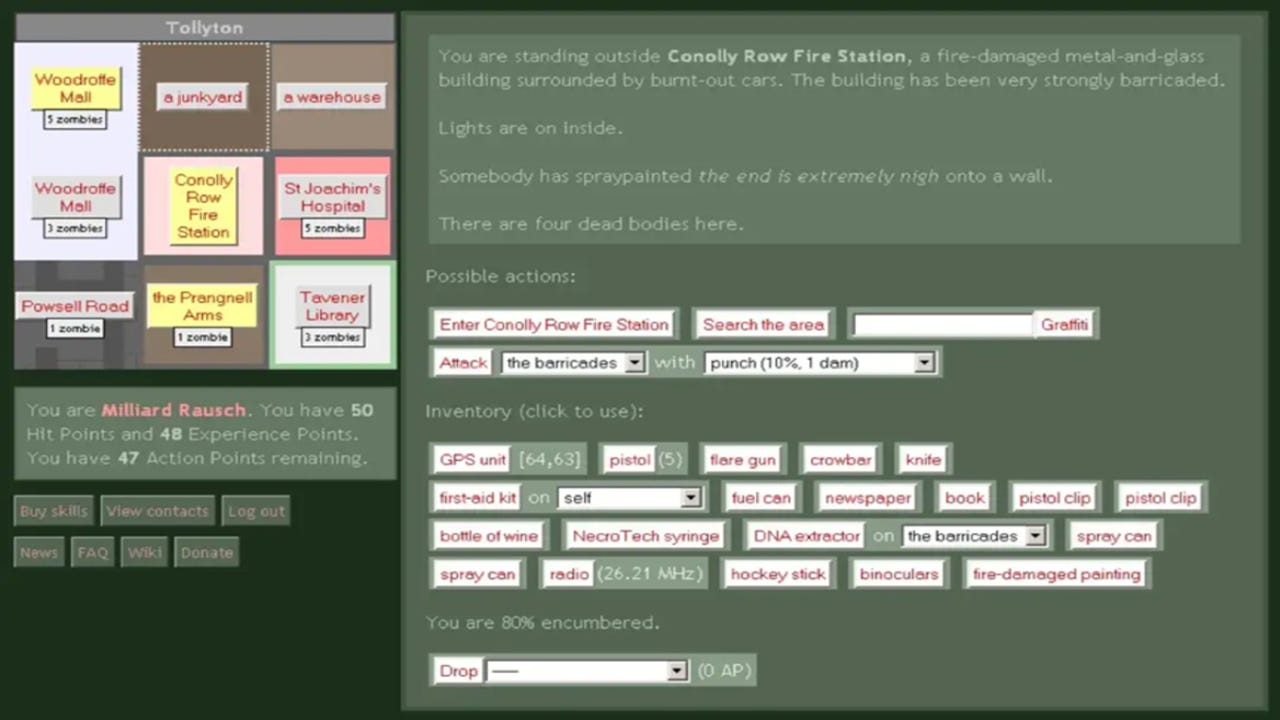The width and height of the screenshot is (1280, 720).
Task: Click into the graffiti text field
Action: click(942, 324)
